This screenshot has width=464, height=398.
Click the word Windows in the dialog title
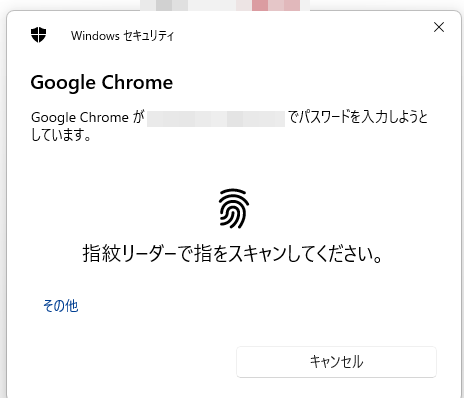[95, 36]
